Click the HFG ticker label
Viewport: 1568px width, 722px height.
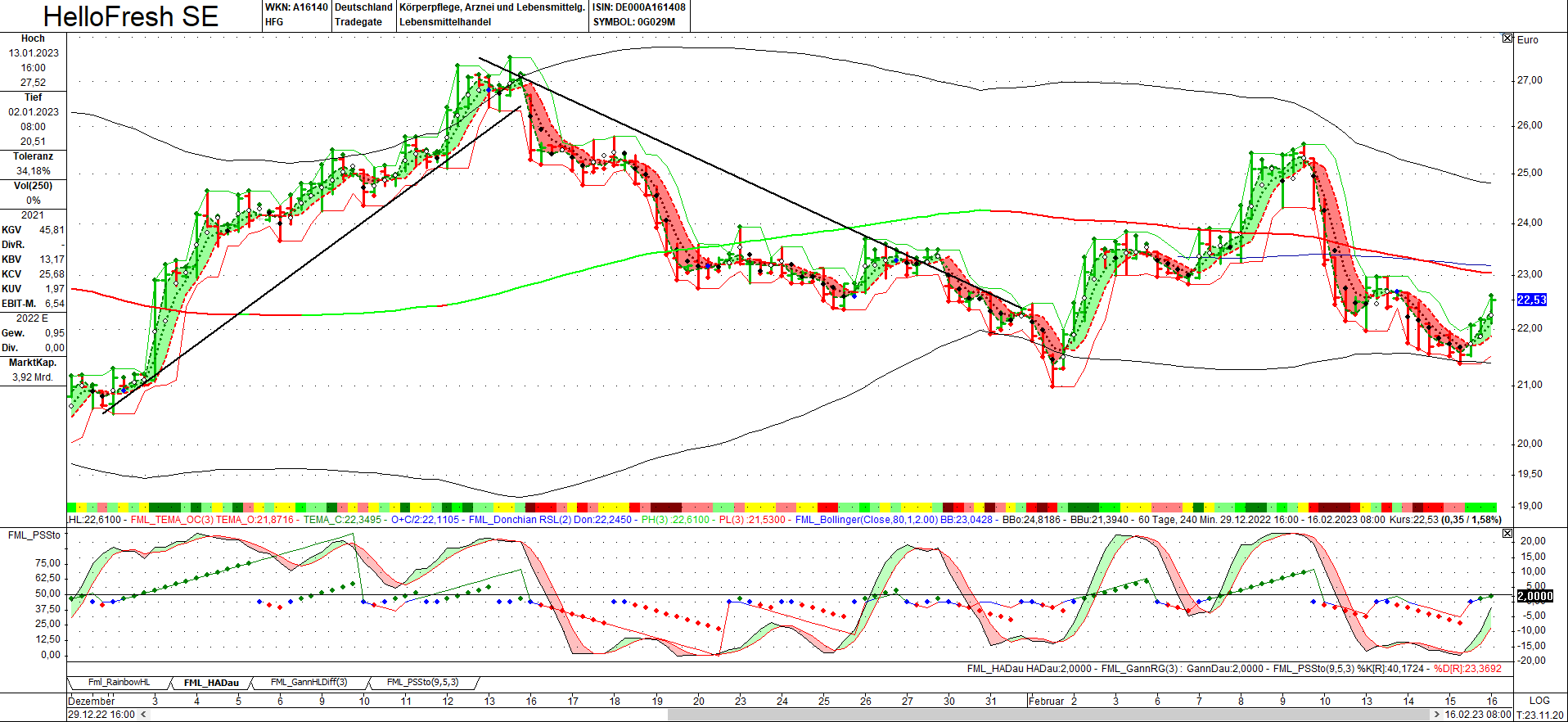coord(274,22)
